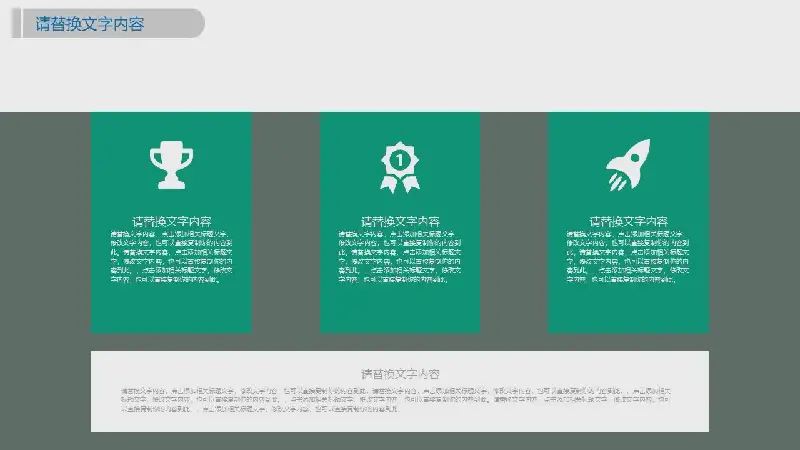Image resolution: width=800 pixels, height=450 pixels.
Task: Click the body paragraph in the middle green card
Action: tap(400, 257)
